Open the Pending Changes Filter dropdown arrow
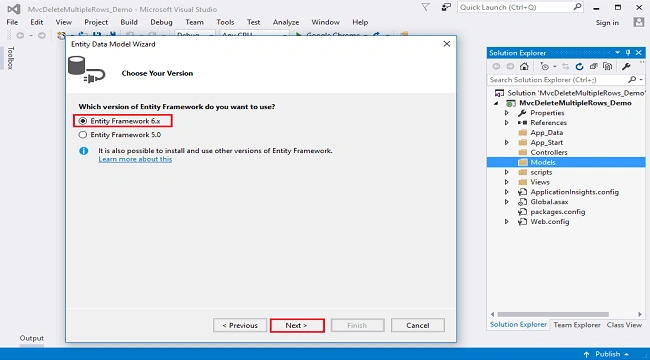Image resolution: width=650 pixels, height=360 pixels. click(x=554, y=67)
